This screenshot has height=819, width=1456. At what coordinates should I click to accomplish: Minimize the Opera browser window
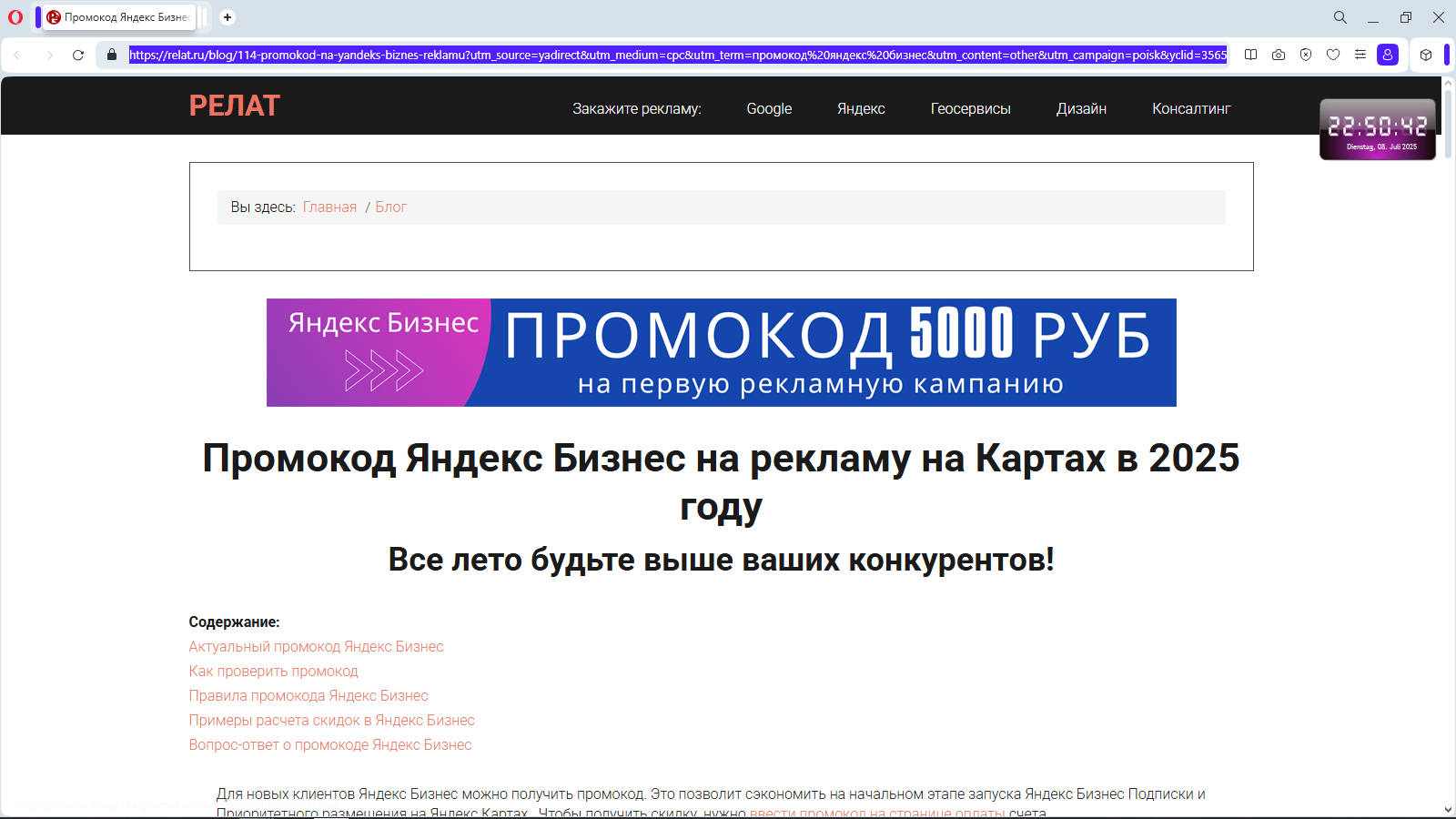tap(1373, 17)
